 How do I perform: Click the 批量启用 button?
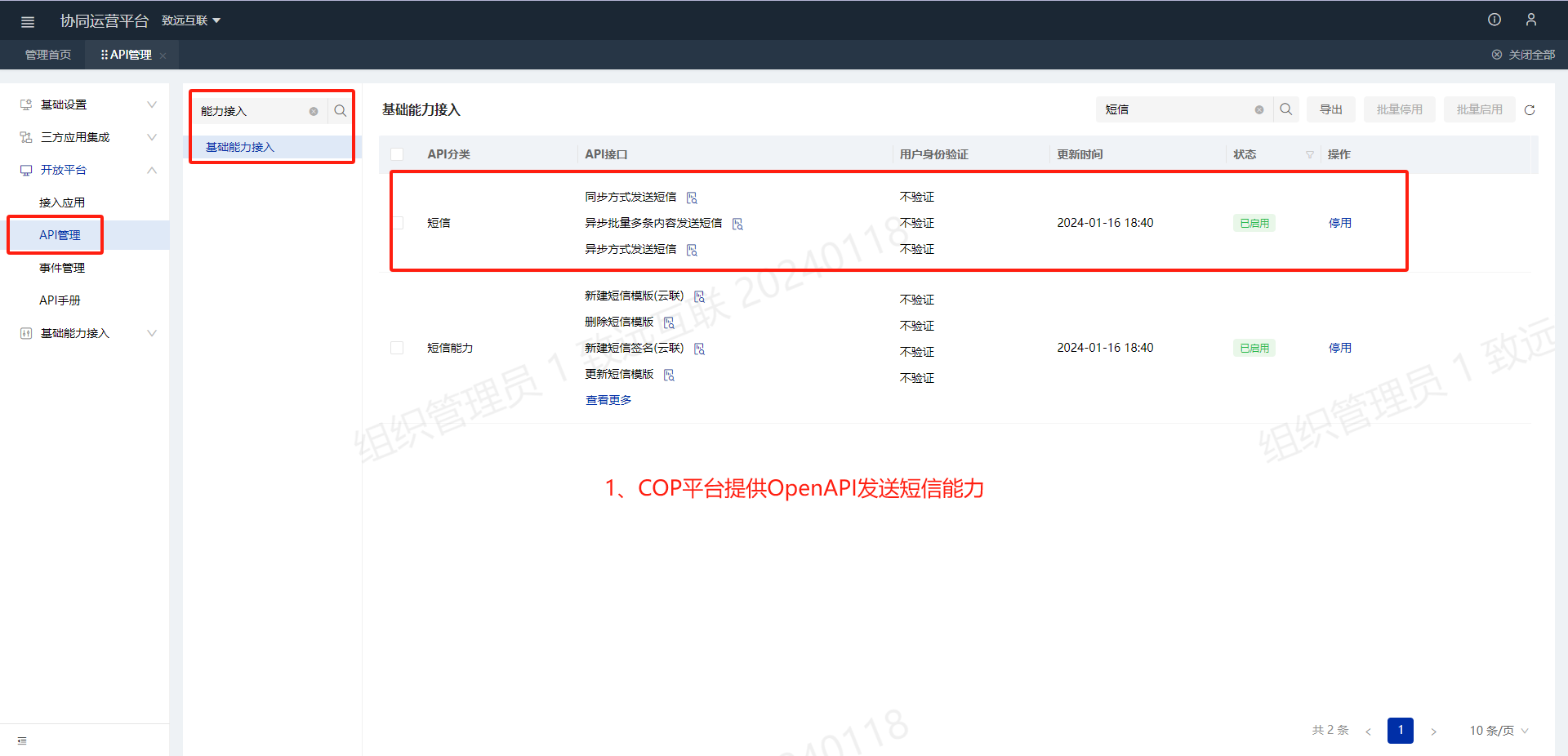(x=1480, y=109)
